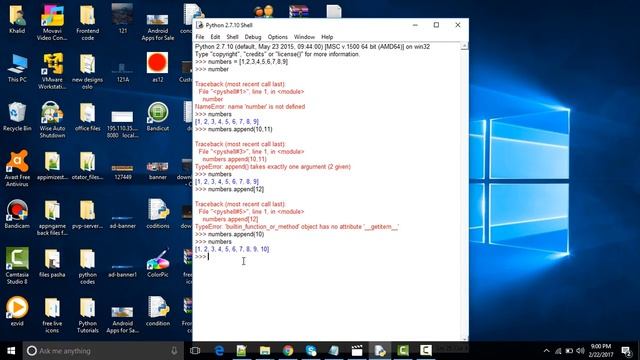The height and width of the screenshot is (360, 640).
Task: Select the VMware Workstation desktop icon
Action: [x=52, y=71]
